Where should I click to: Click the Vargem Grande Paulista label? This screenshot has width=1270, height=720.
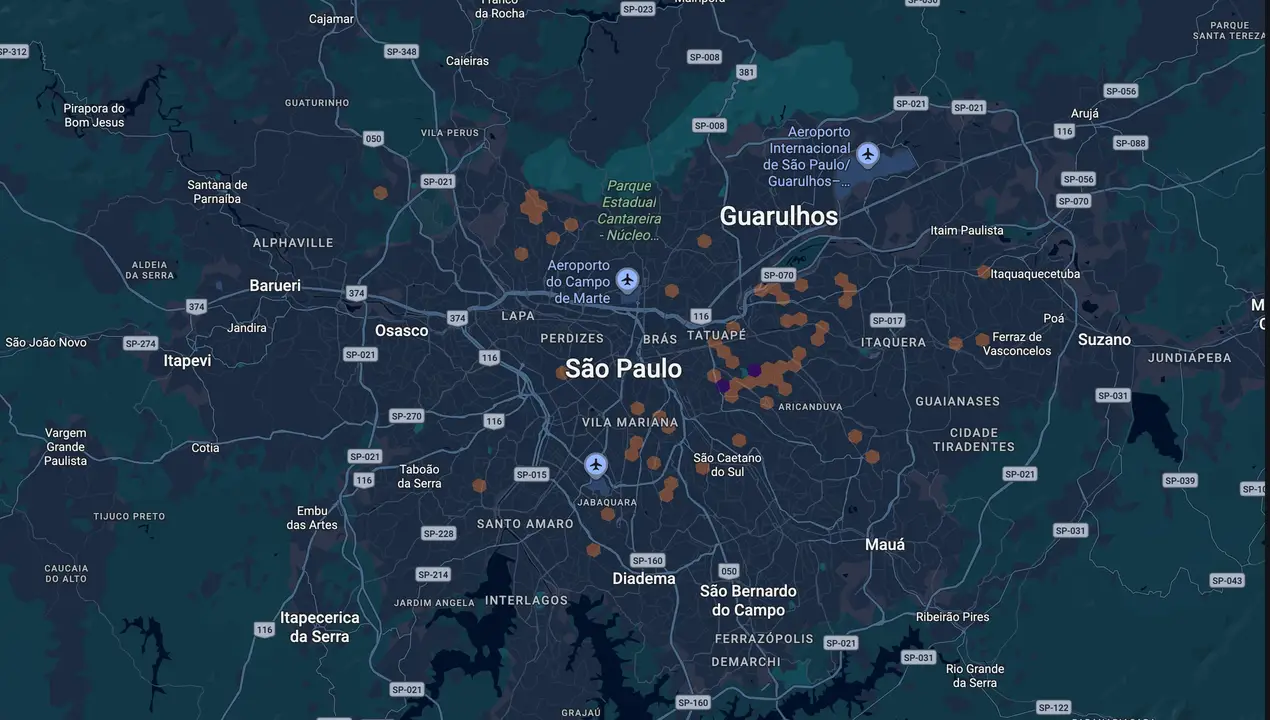pos(65,447)
